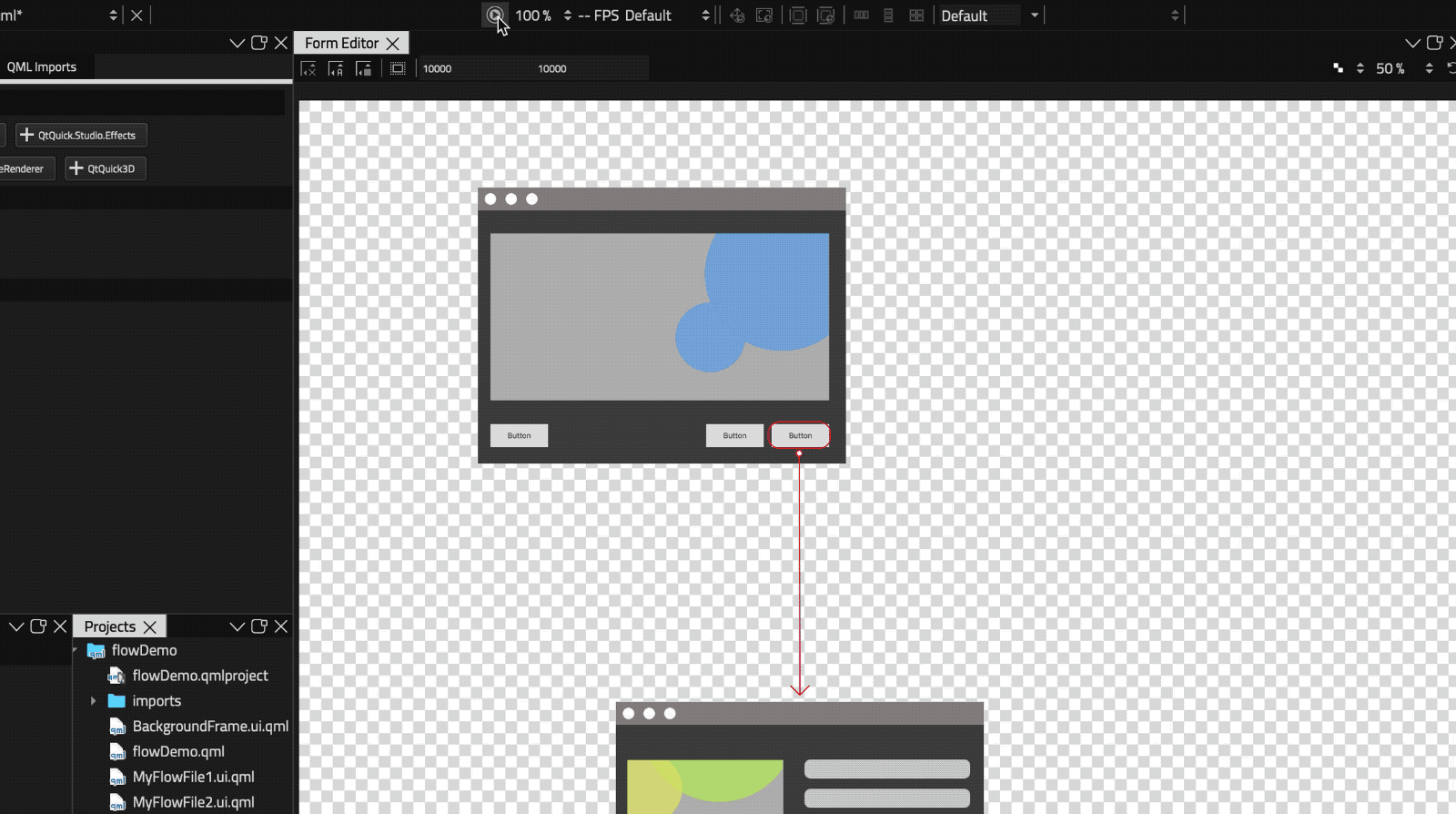1456x814 pixels.
Task: Click the vertical stack layout icon in top toolbar
Action: pyautogui.click(x=888, y=15)
